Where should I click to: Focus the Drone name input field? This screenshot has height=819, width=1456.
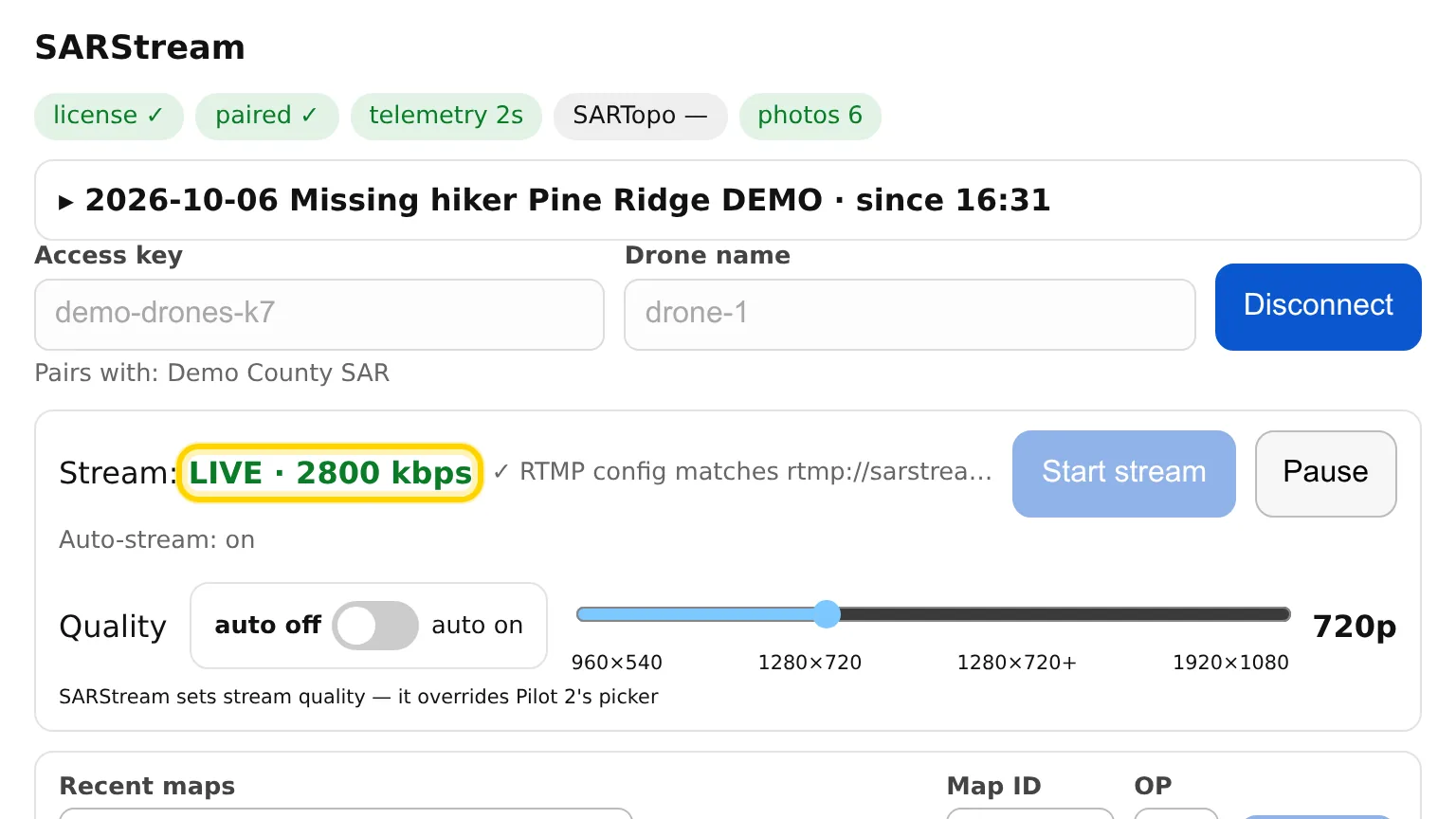909,314
